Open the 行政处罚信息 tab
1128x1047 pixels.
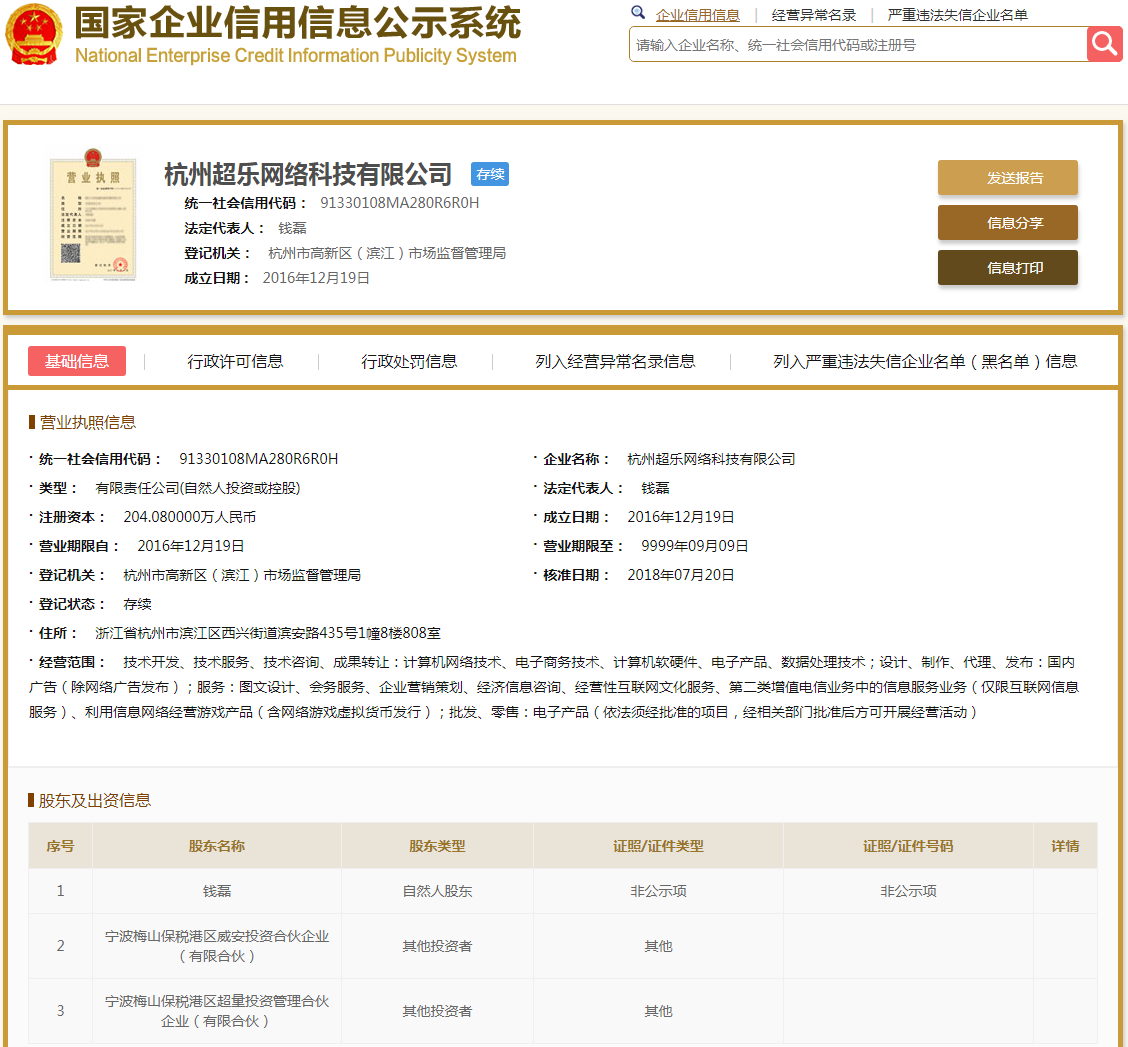(409, 362)
